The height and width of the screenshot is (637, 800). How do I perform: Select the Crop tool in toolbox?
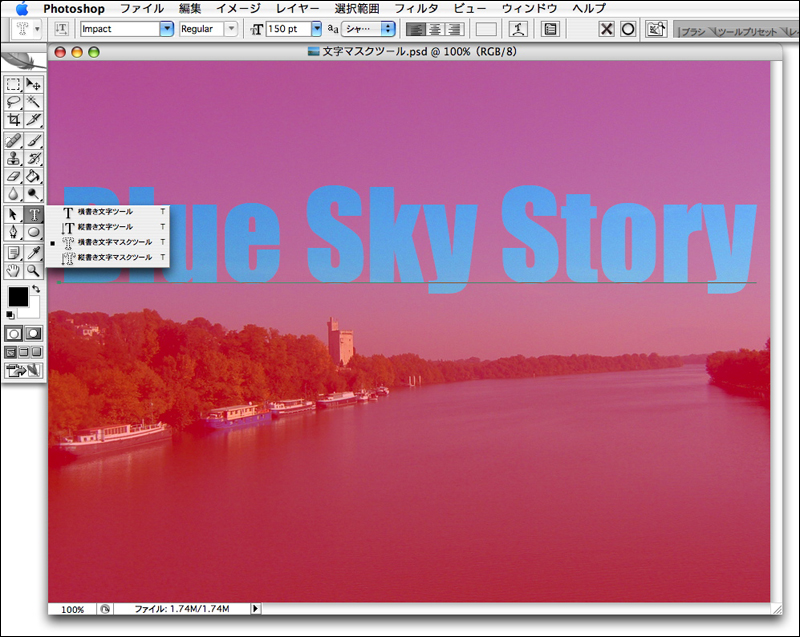click(x=14, y=119)
